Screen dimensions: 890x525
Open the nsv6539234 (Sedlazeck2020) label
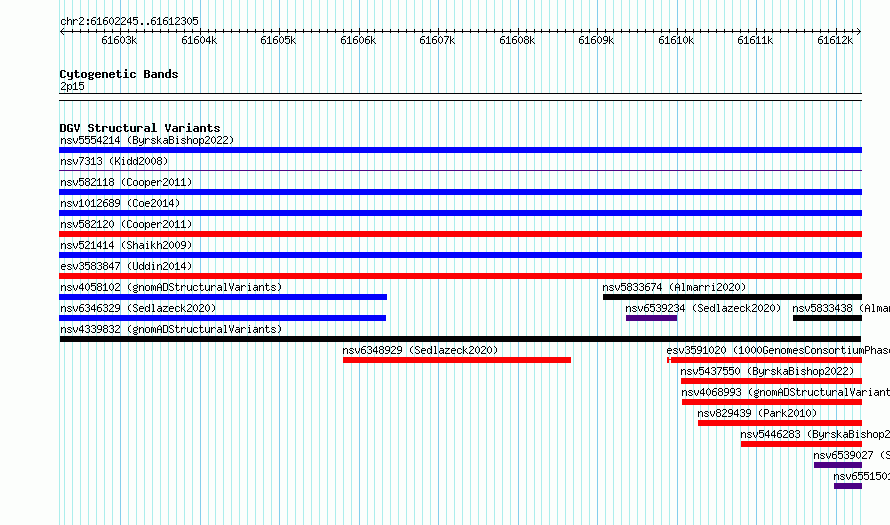[703, 308]
